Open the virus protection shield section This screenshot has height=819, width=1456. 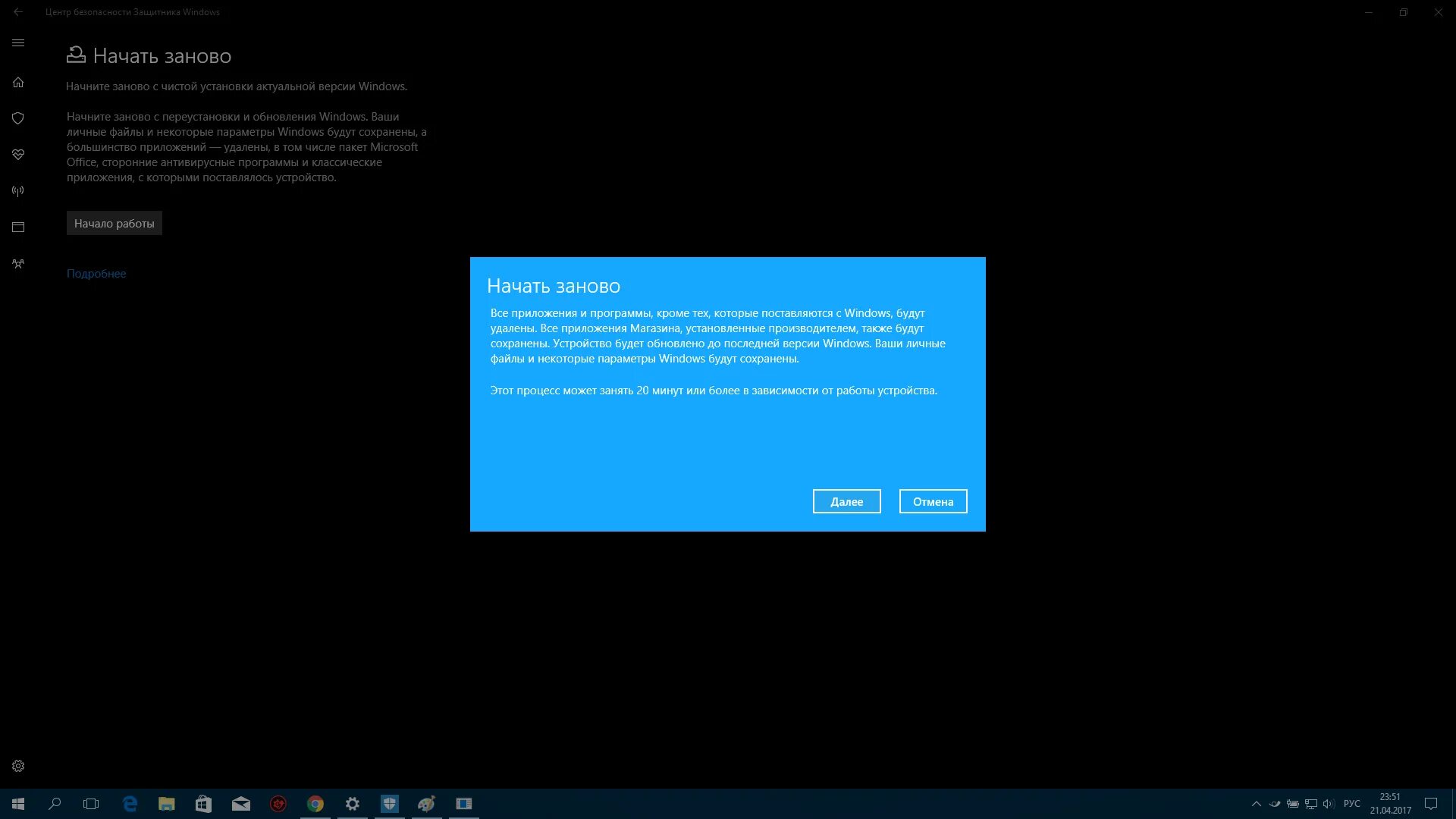click(18, 118)
